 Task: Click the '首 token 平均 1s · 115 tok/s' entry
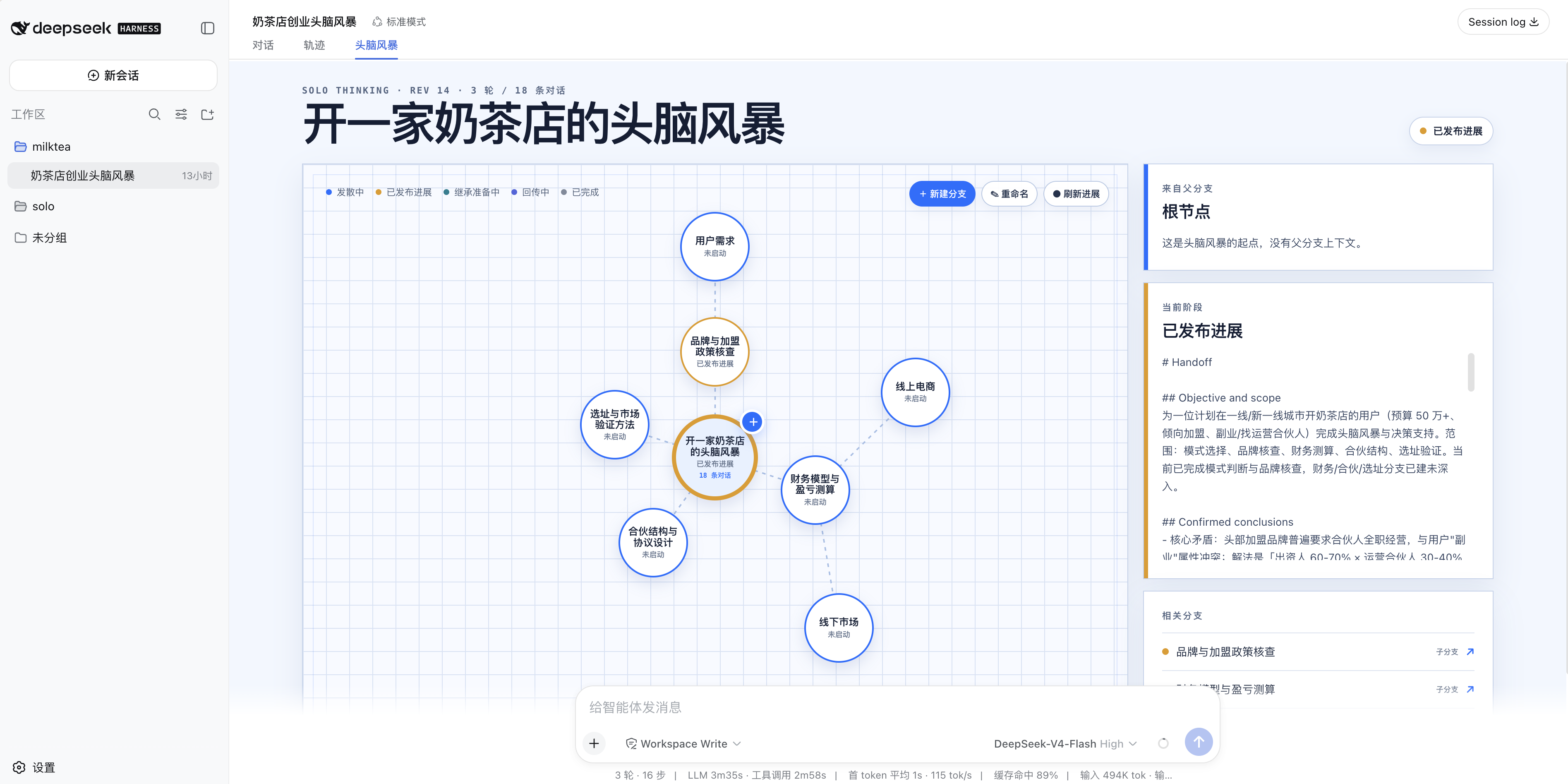click(910, 775)
